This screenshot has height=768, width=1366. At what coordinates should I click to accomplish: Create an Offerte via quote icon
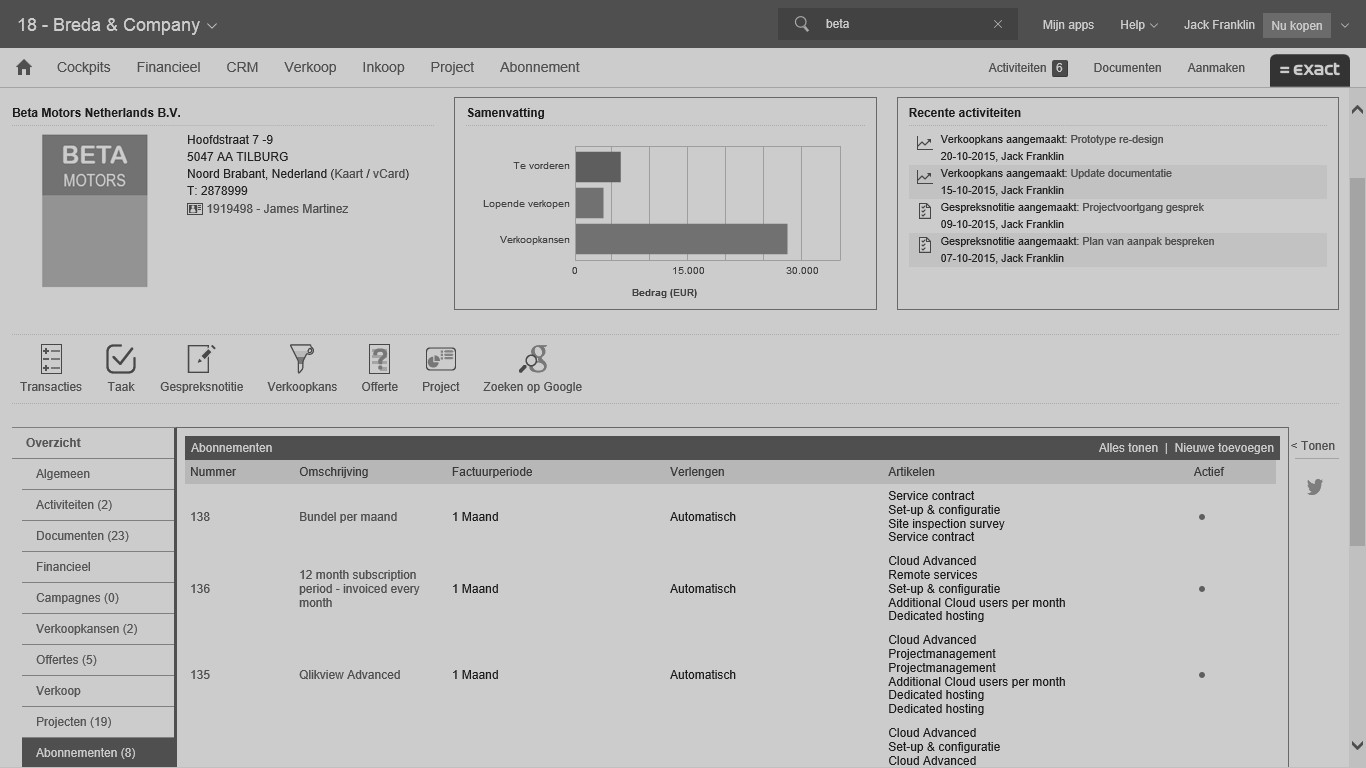click(x=379, y=359)
